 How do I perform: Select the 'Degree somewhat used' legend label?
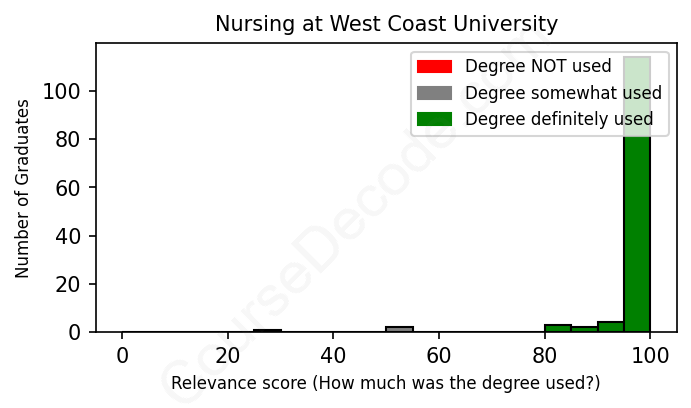[x=563, y=93]
